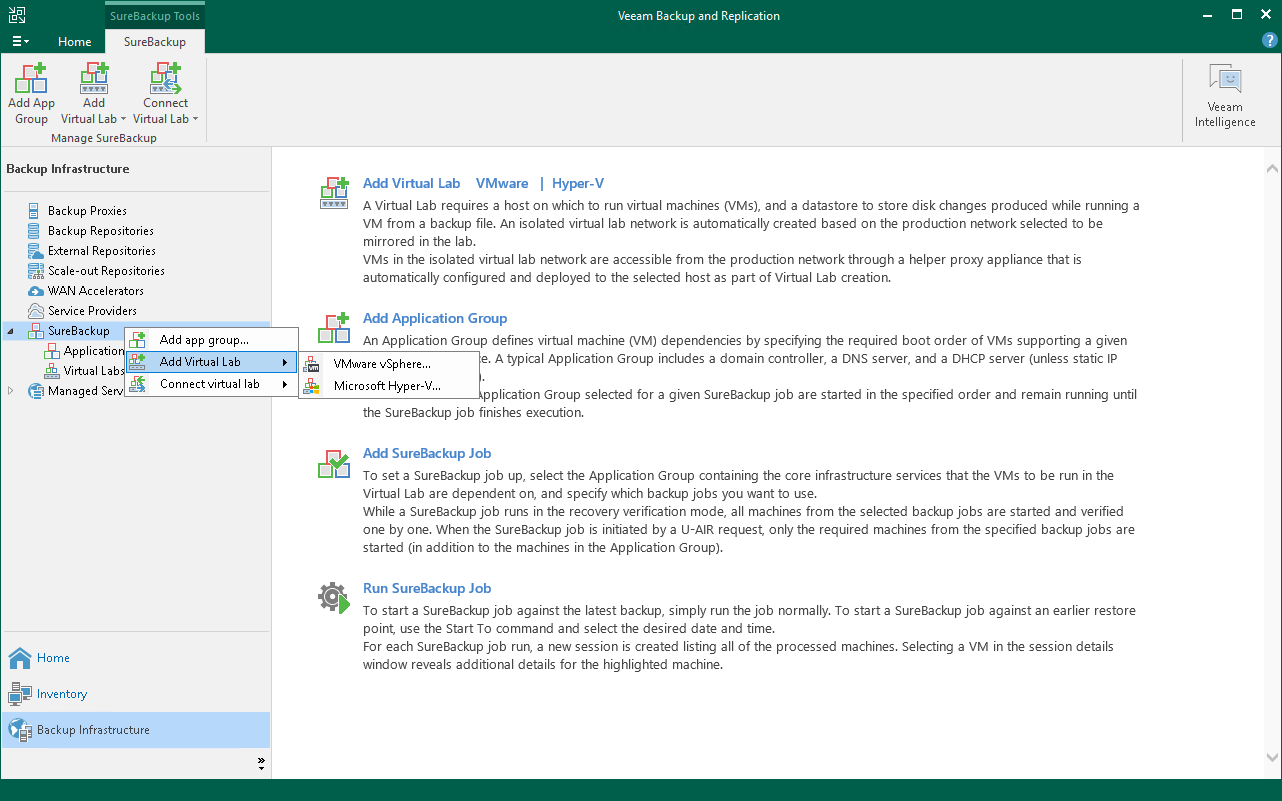1282x801 pixels.
Task: Open the Connect virtual lab submenu arrow
Action: point(285,384)
